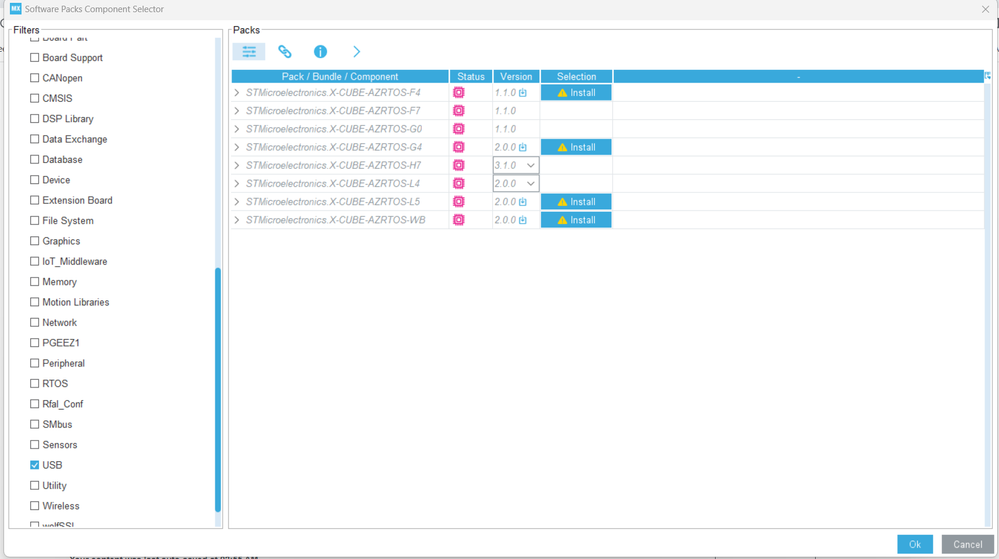Enable the Peripheral filter
This screenshot has height=559, width=999.
(x=34, y=363)
